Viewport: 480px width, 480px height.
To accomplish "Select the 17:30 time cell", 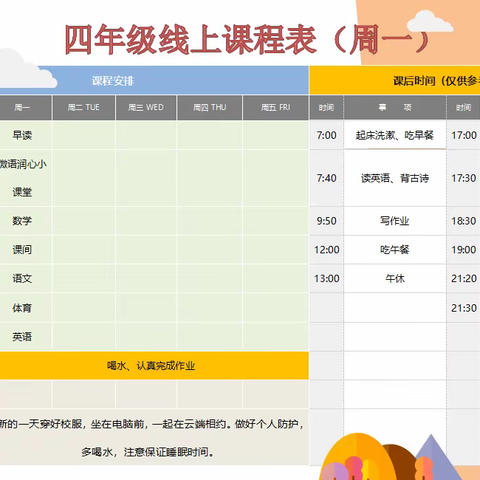I will pyautogui.click(x=464, y=178).
